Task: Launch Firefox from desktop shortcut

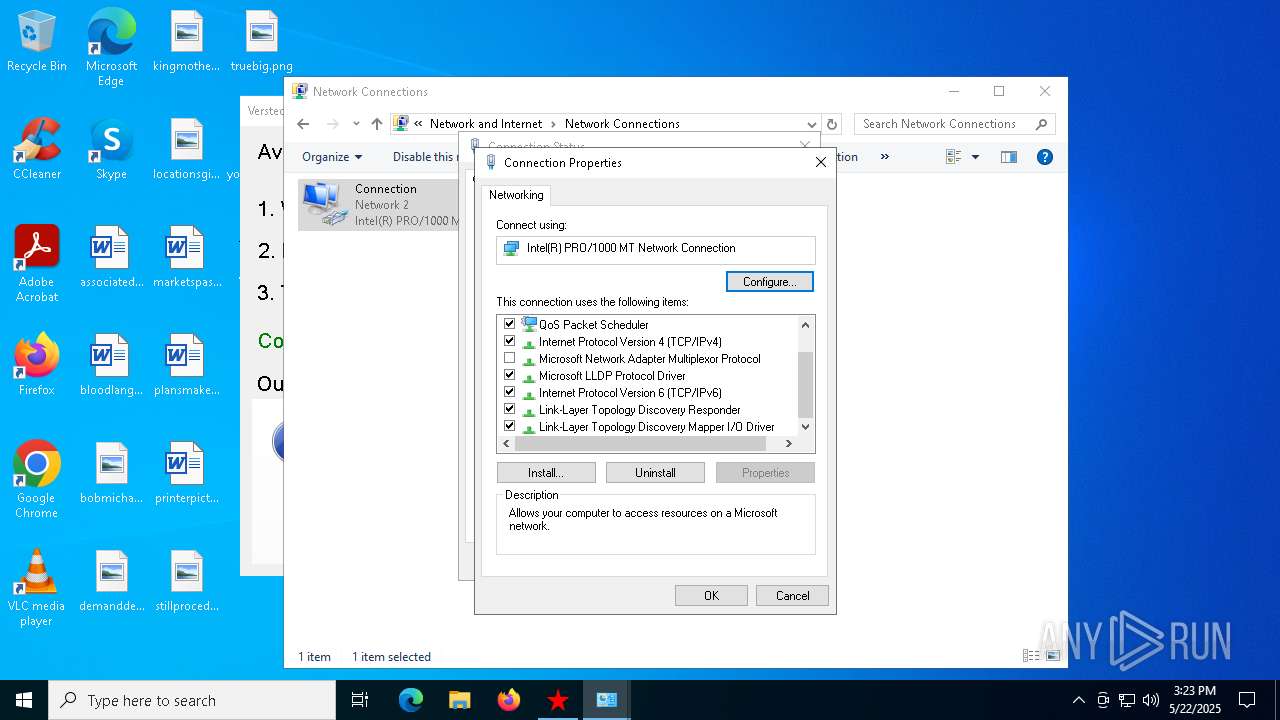Action: point(37,366)
